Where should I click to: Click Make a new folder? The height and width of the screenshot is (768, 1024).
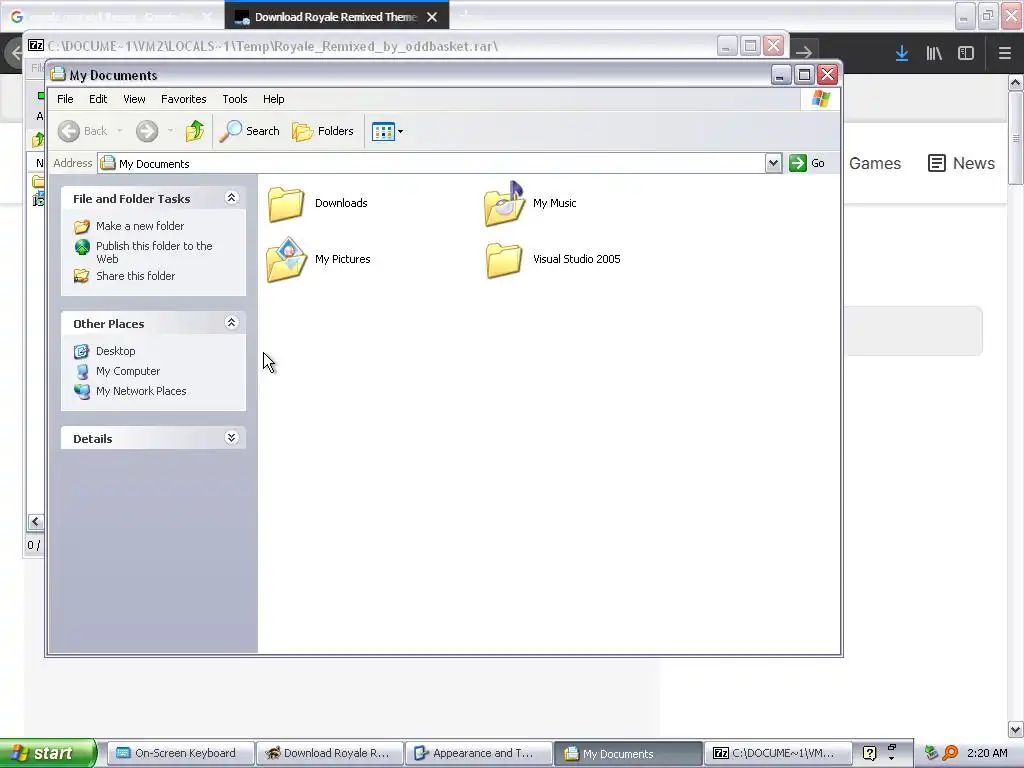click(x=140, y=226)
